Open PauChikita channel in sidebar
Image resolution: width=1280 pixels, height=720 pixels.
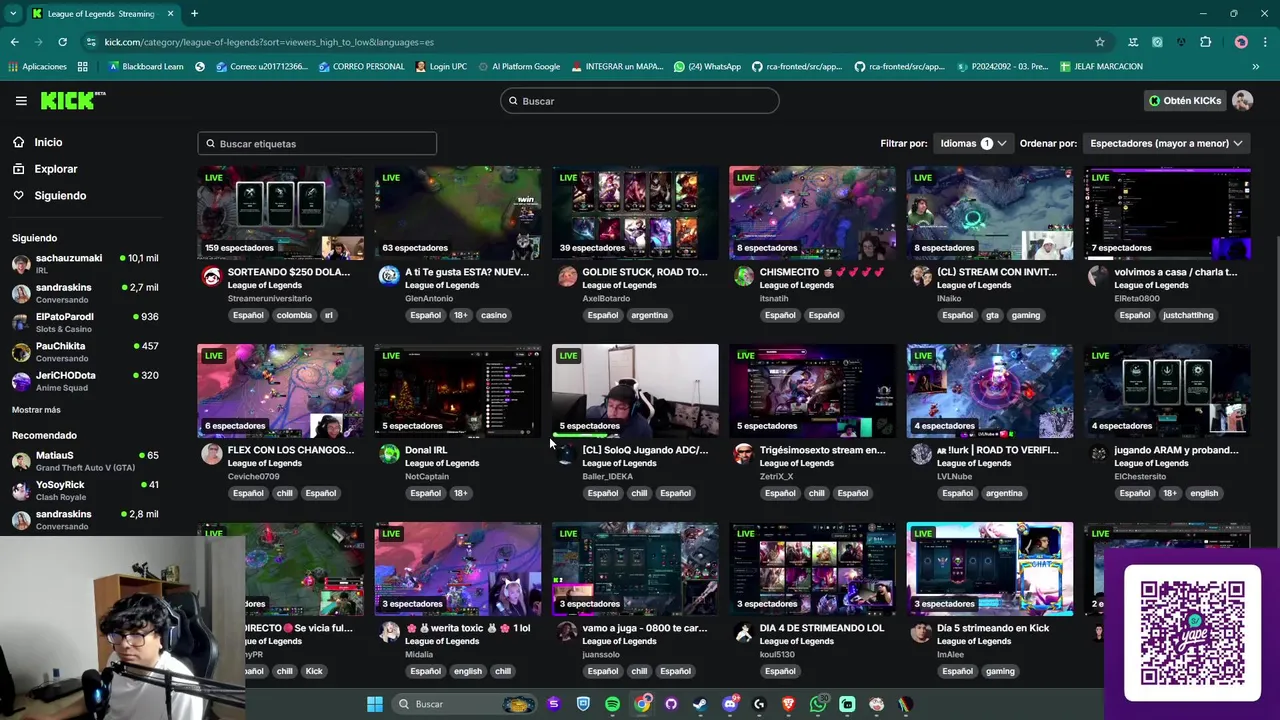point(85,352)
